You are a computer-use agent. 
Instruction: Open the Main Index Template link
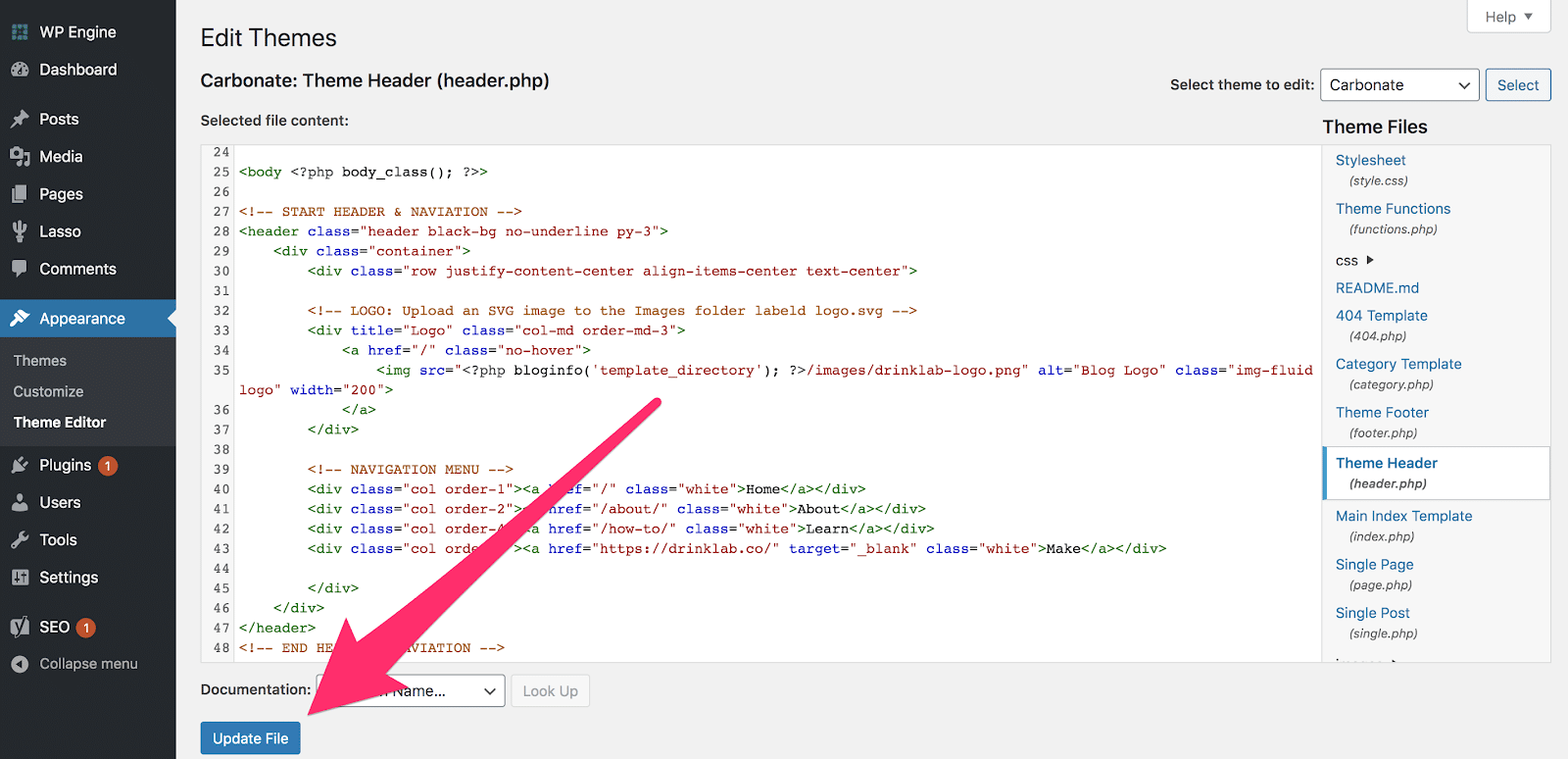coord(1403,516)
